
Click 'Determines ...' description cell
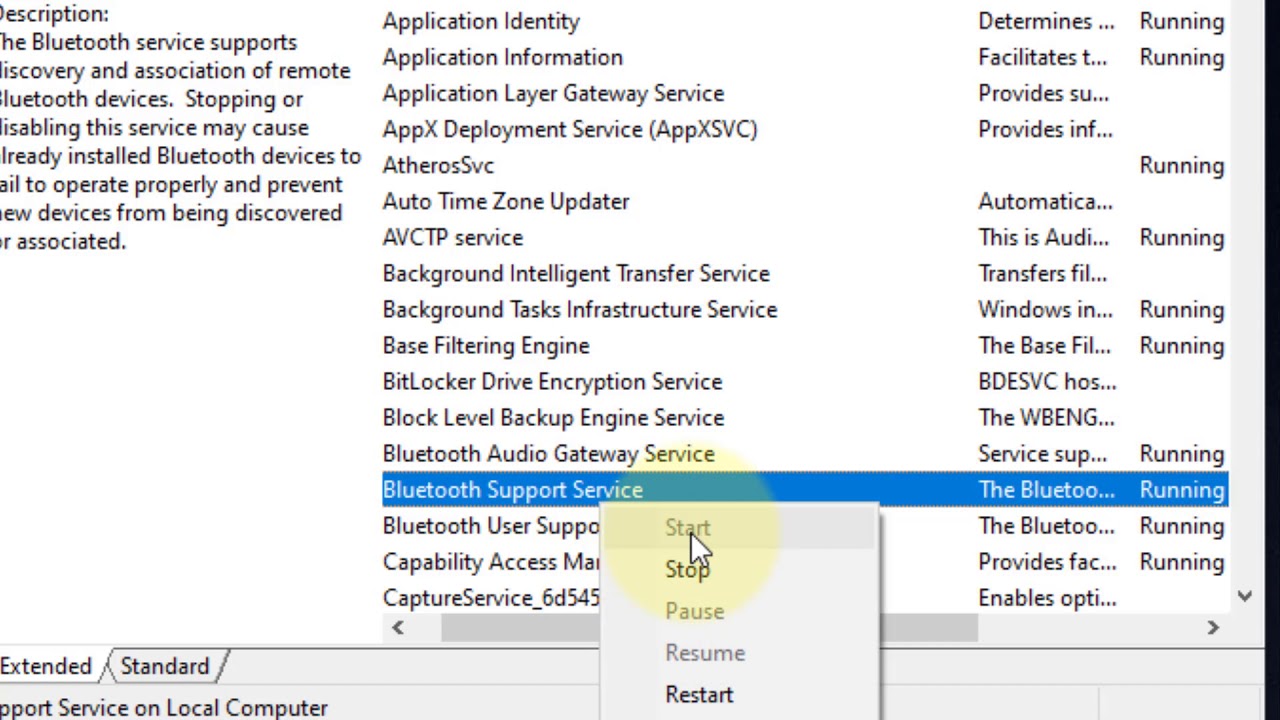pyautogui.click(x=1046, y=21)
